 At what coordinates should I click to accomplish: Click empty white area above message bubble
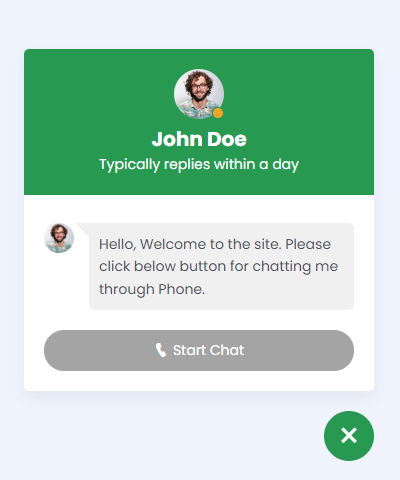(x=199, y=209)
